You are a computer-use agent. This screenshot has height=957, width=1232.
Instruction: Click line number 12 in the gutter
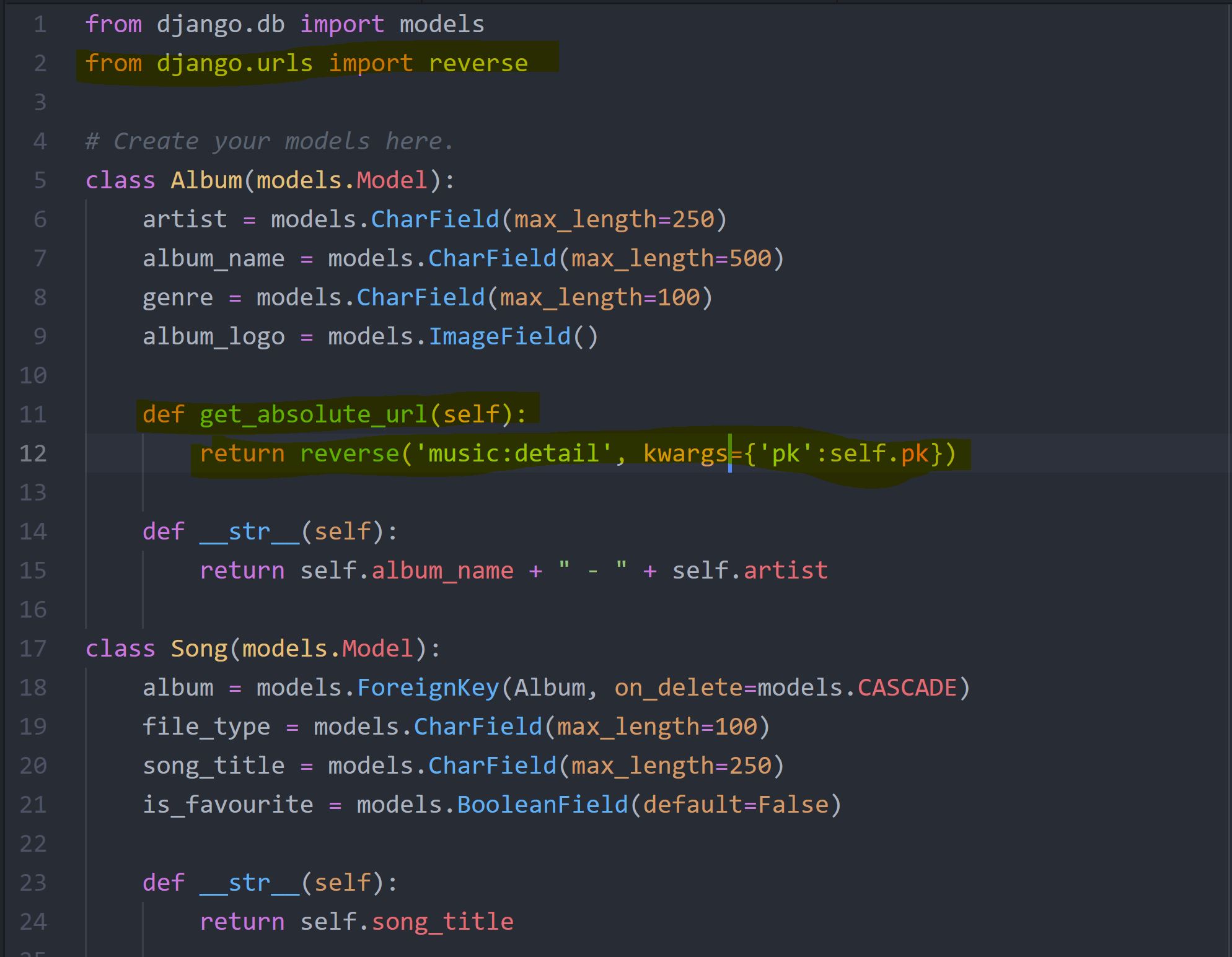(33, 453)
